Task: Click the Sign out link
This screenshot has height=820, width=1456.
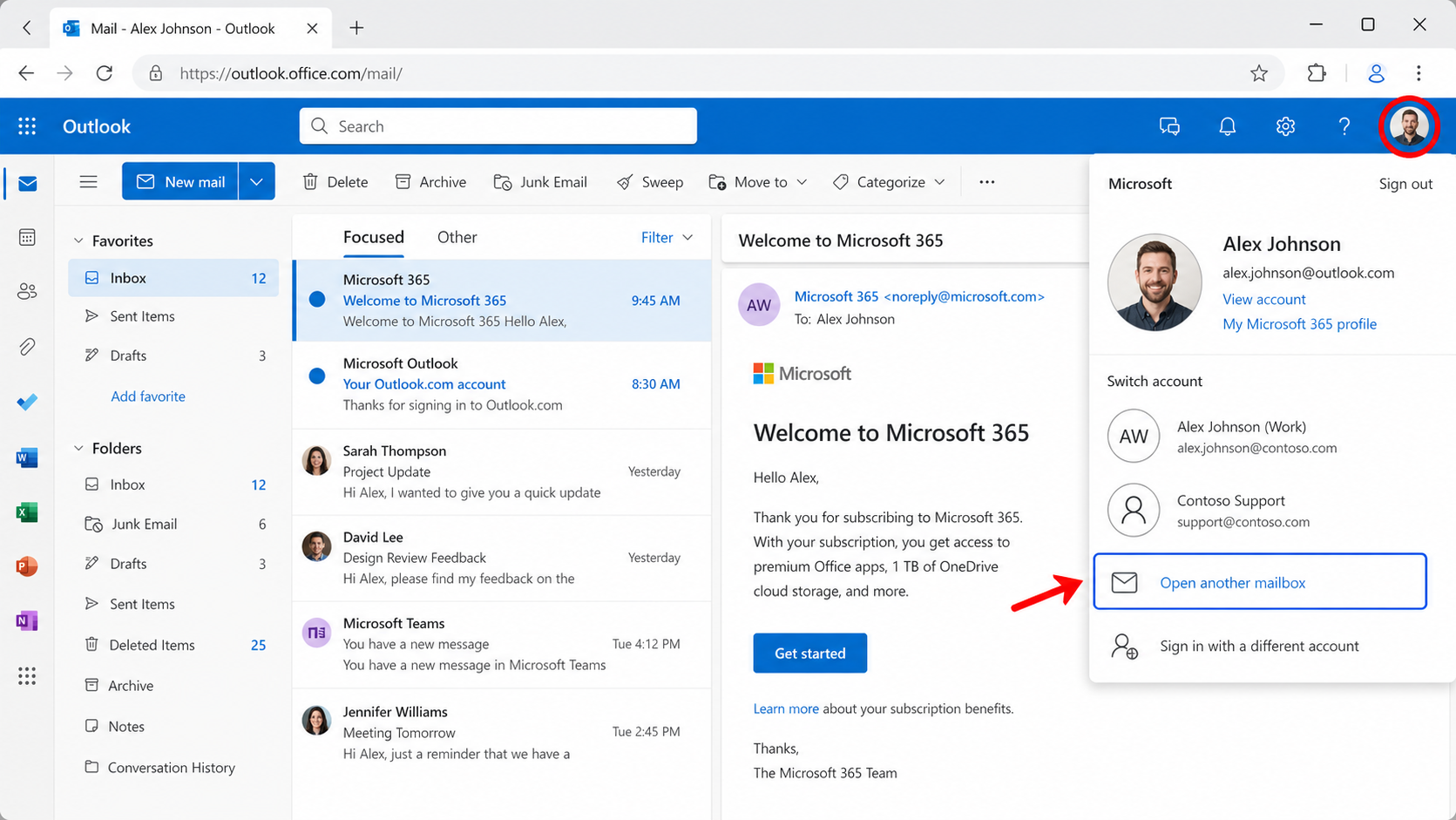Action: (1405, 184)
